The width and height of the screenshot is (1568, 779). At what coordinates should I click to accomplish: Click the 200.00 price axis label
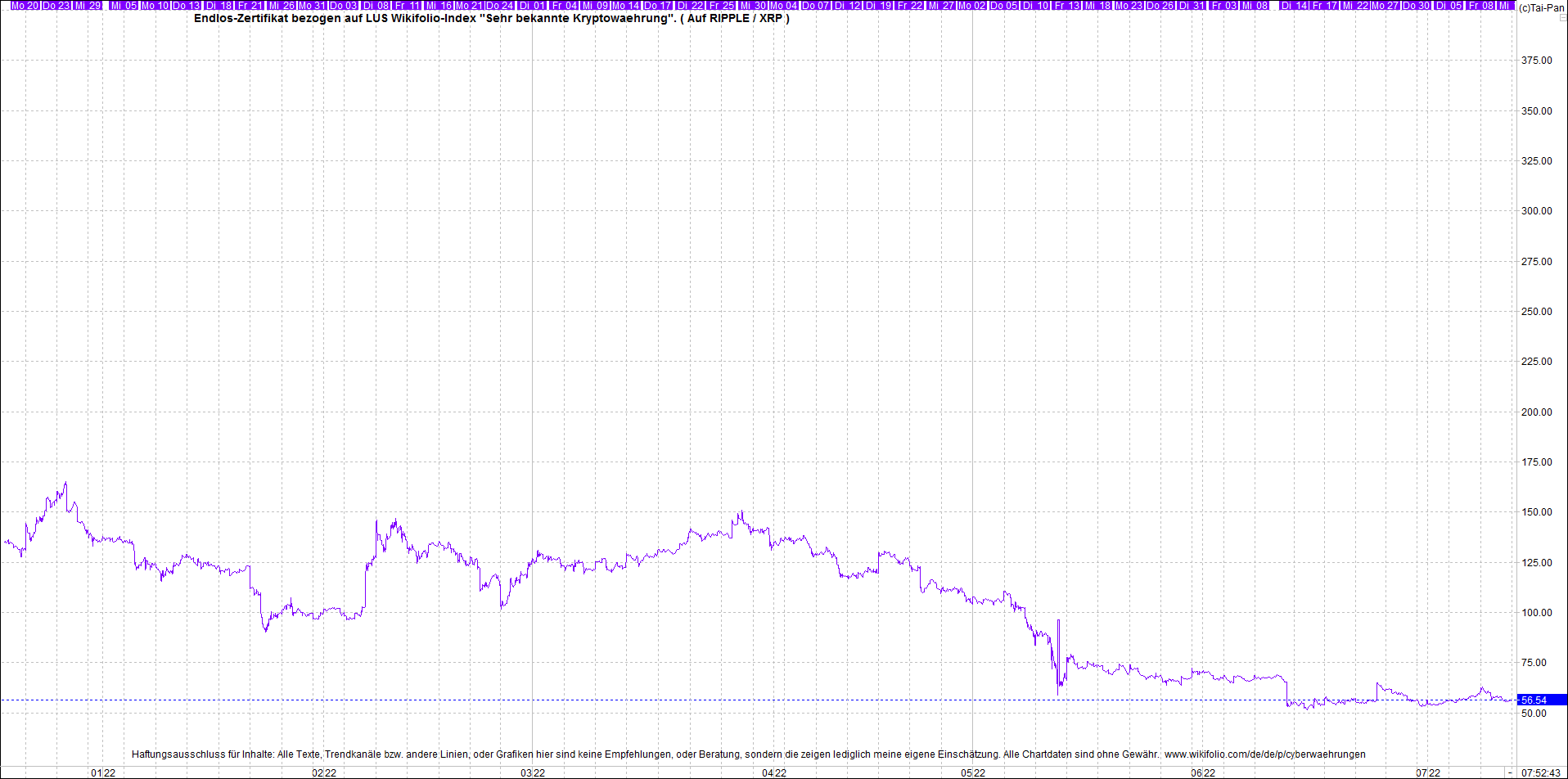click(1536, 412)
